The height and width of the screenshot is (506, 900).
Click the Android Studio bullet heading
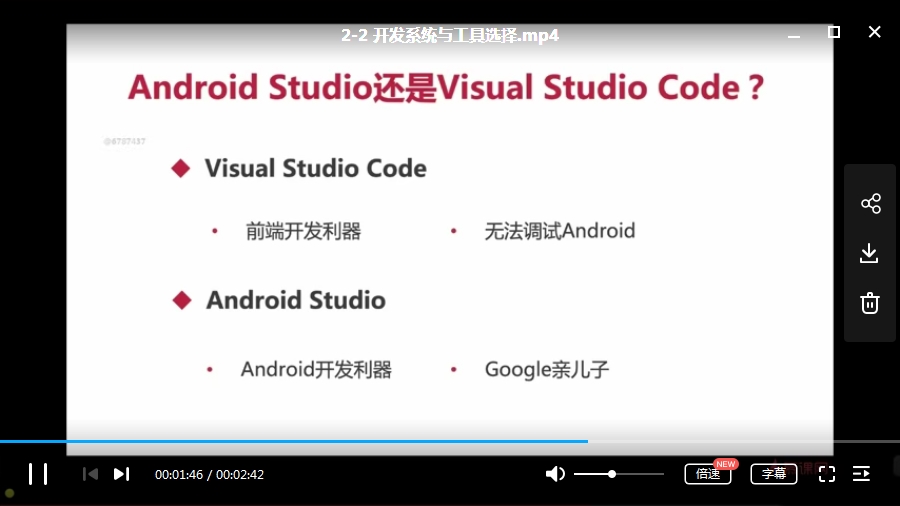[296, 300]
